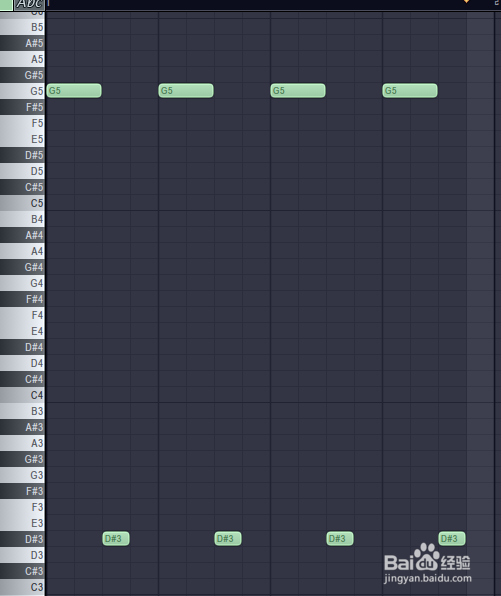Play the A3 piano key

pos(22,443)
